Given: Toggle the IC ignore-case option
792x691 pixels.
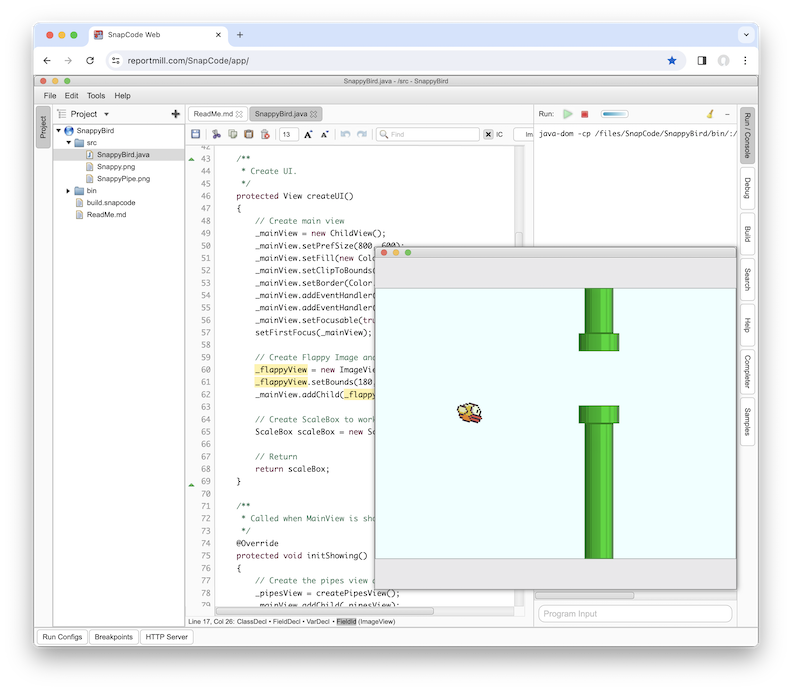Looking at the screenshot, I should tap(499, 134).
